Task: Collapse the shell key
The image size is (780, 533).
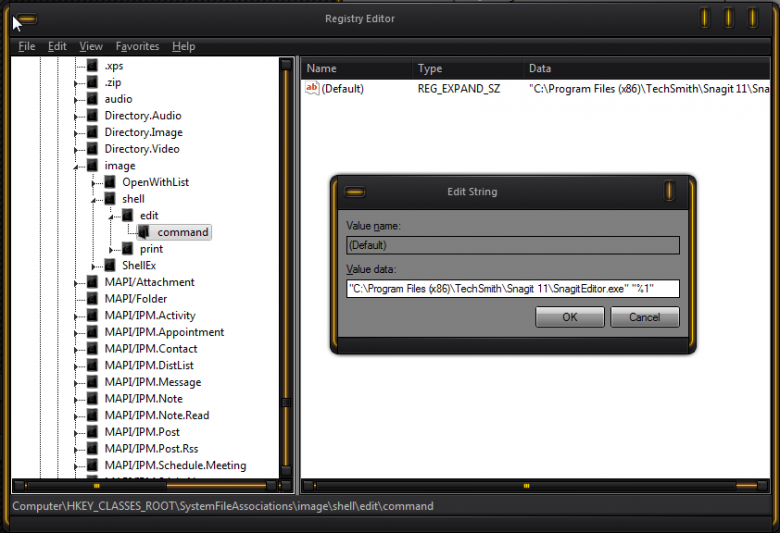Action: [94, 201]
